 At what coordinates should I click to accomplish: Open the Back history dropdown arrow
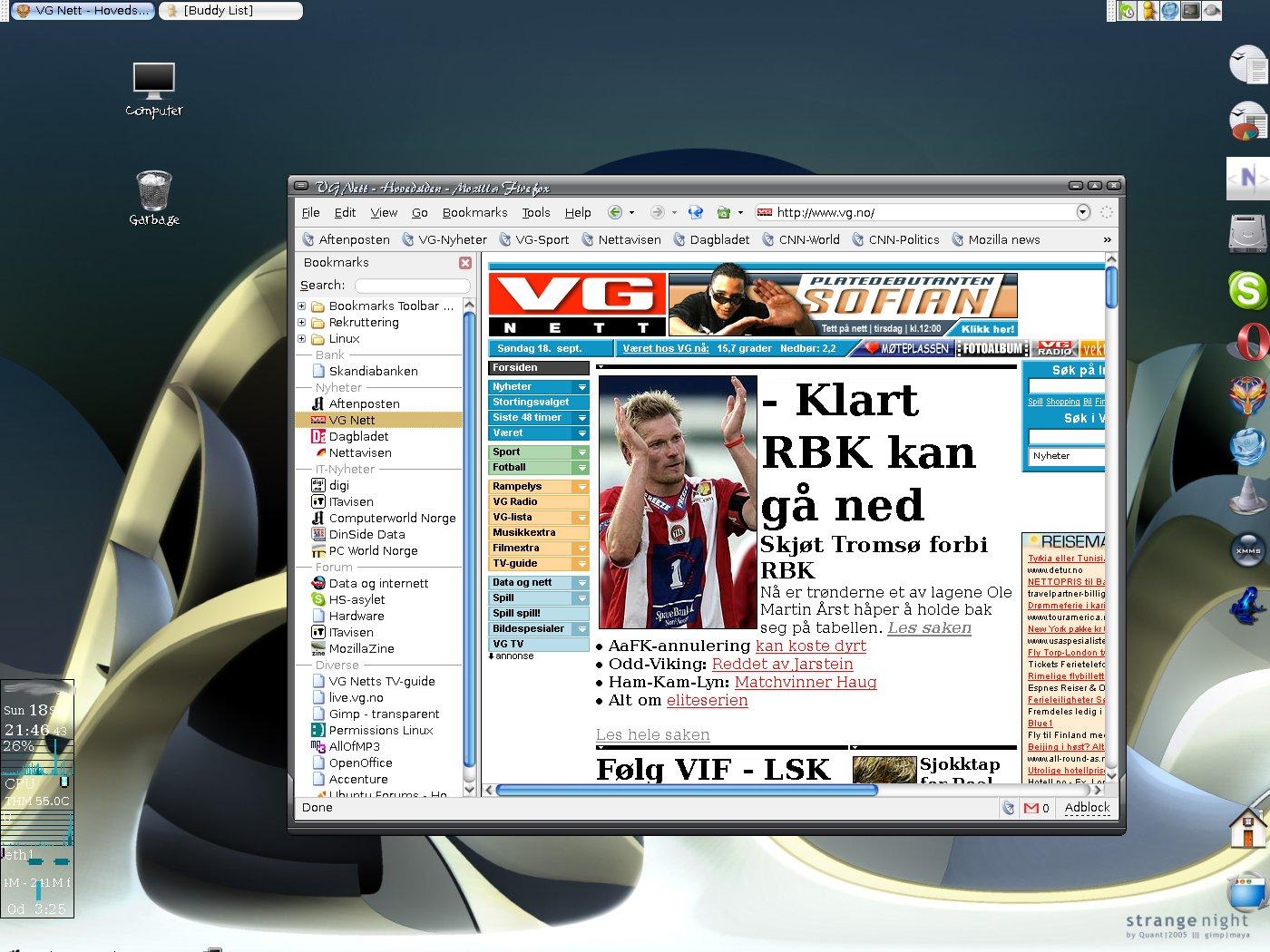coord(631,213)
